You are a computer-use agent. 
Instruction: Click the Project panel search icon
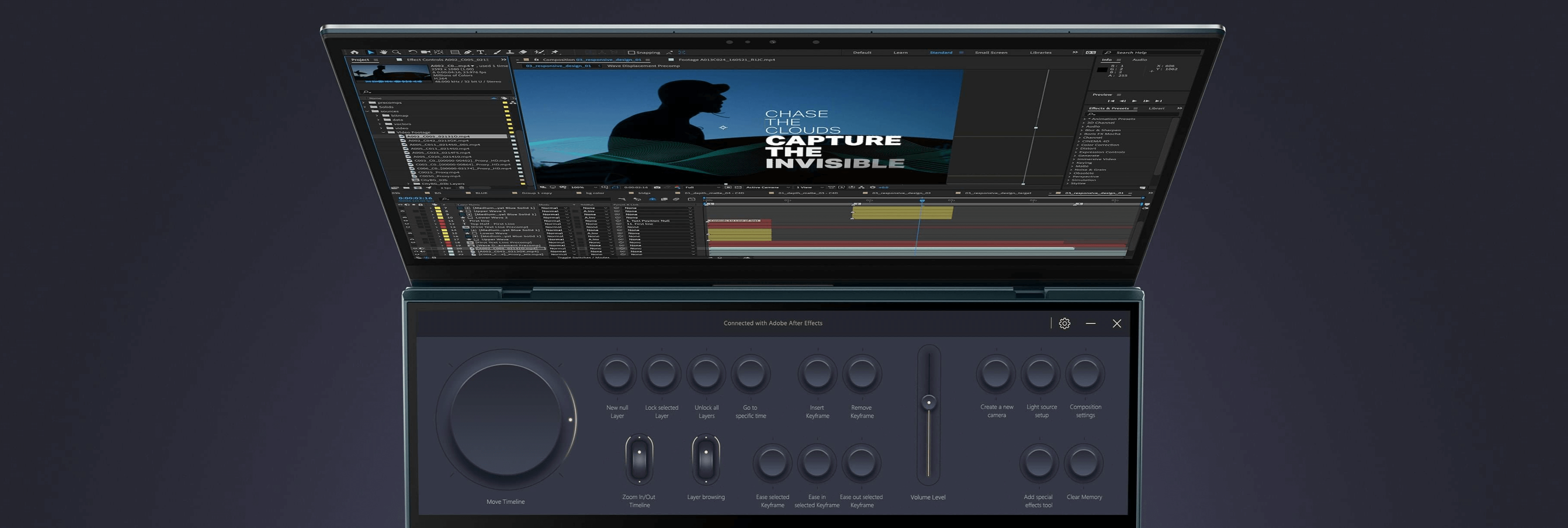click(366, 92)
